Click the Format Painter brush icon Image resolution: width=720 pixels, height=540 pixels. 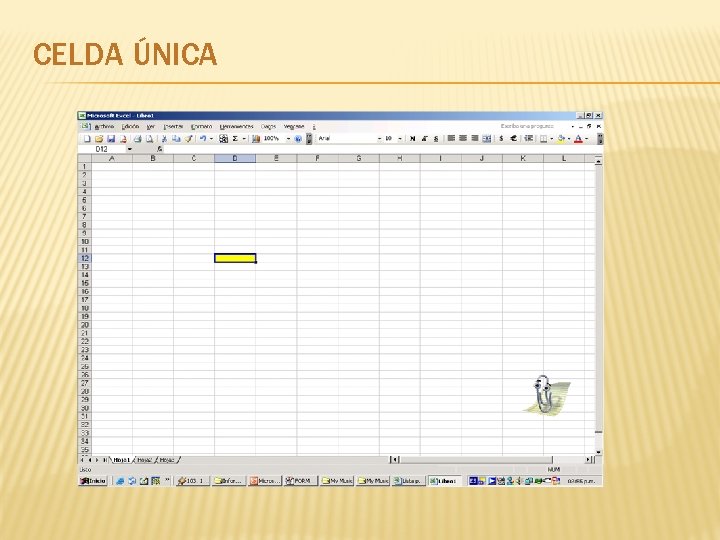(x=188, y=139)
